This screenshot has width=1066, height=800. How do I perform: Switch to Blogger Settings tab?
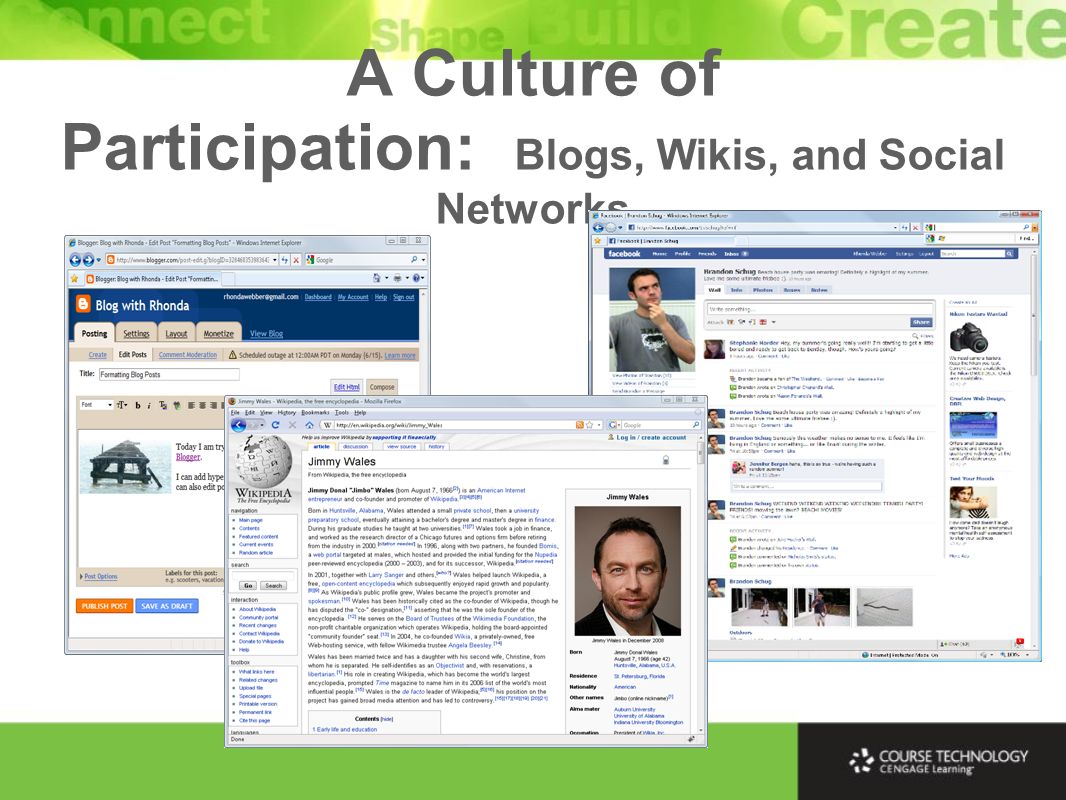[x=136, y=332]
